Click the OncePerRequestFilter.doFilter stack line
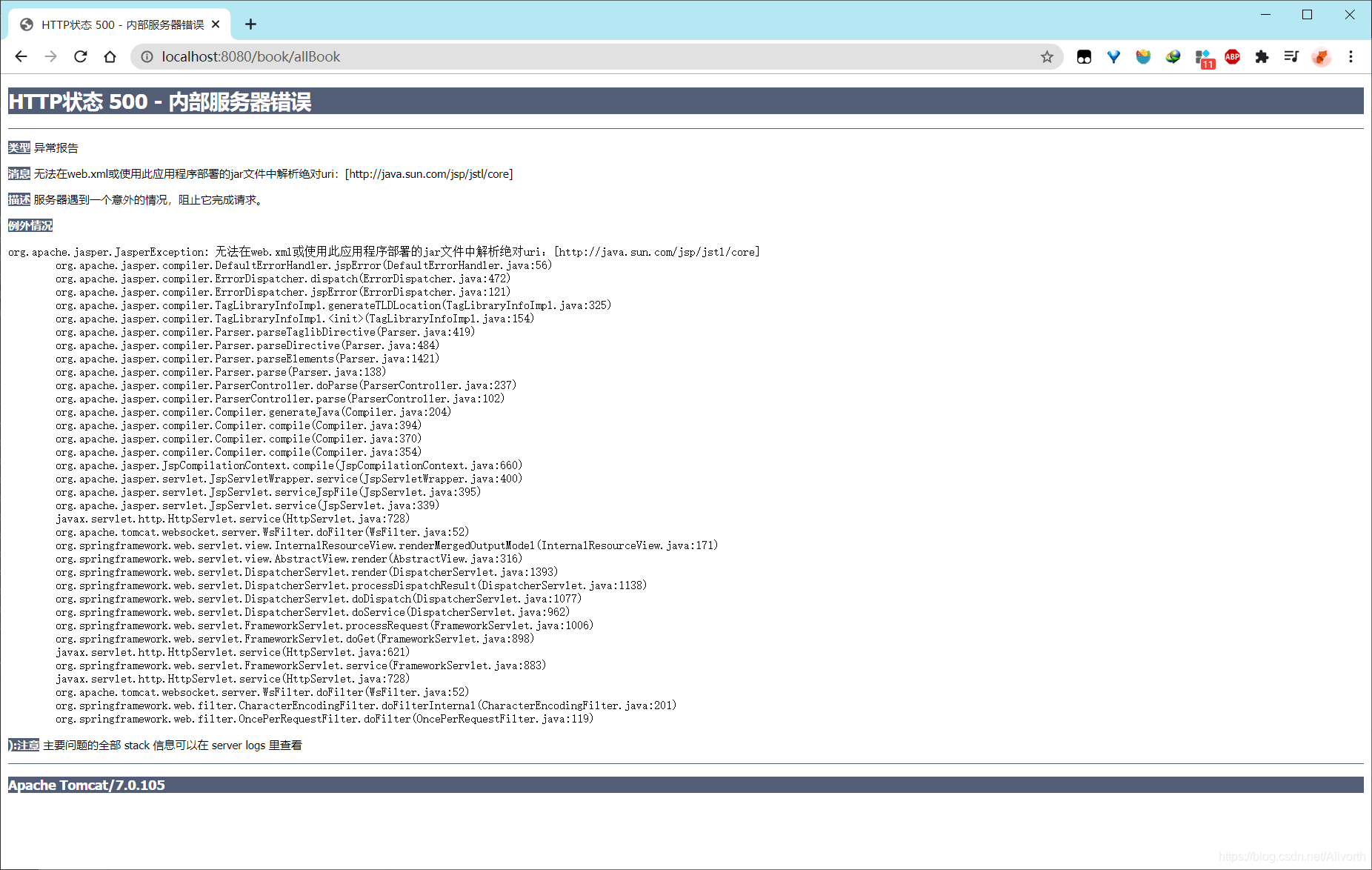Image resolution: width=1372 pixels, height=870 pixels. click(x=324, y=719)
